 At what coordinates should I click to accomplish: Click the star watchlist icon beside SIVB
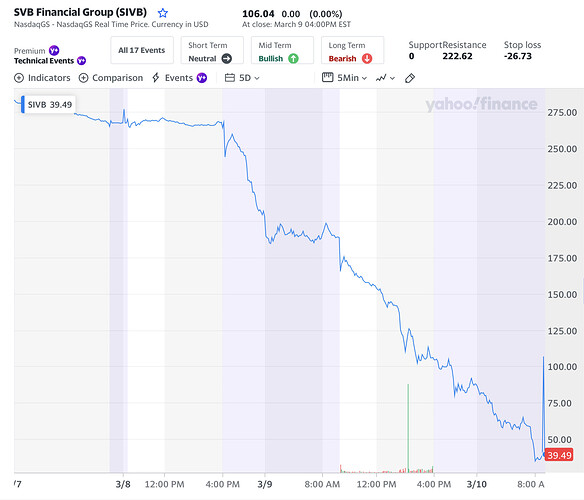click(162, 13)
